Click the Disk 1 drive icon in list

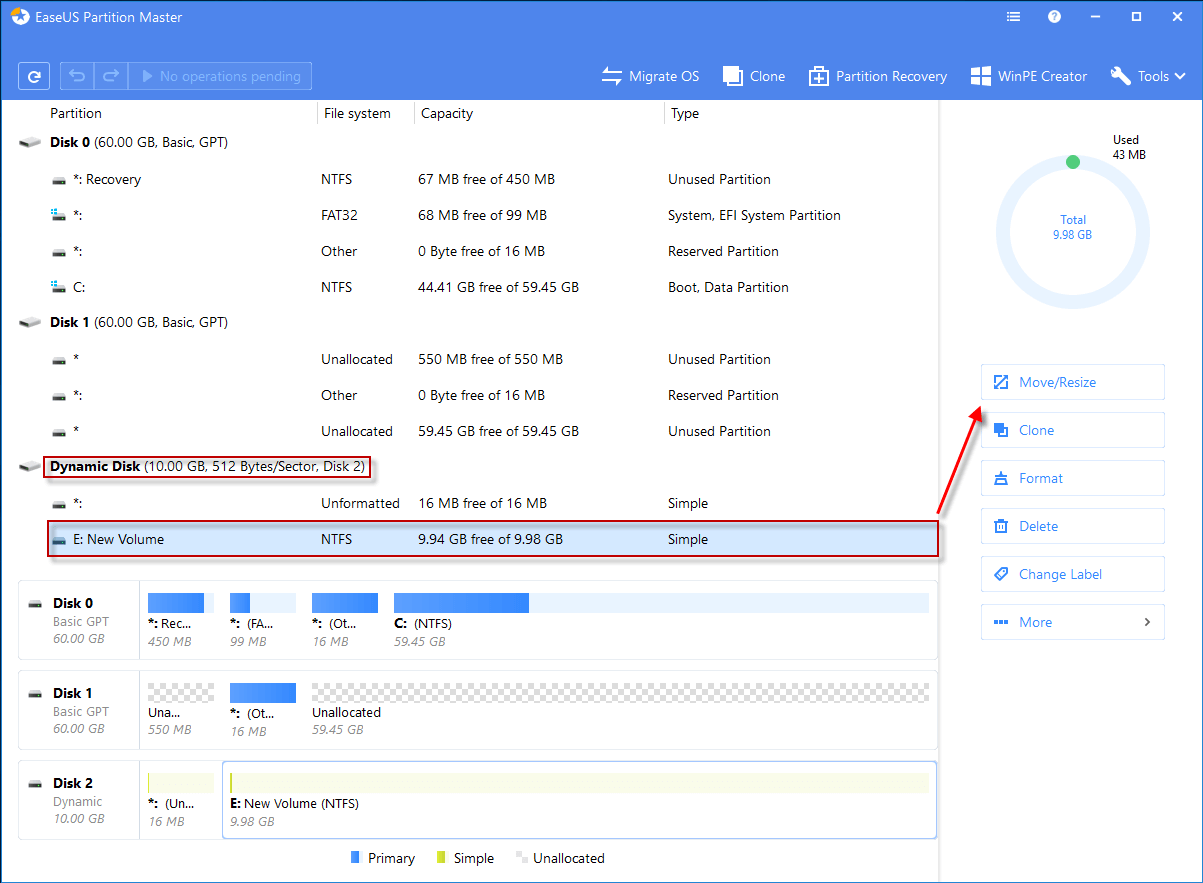31,323
